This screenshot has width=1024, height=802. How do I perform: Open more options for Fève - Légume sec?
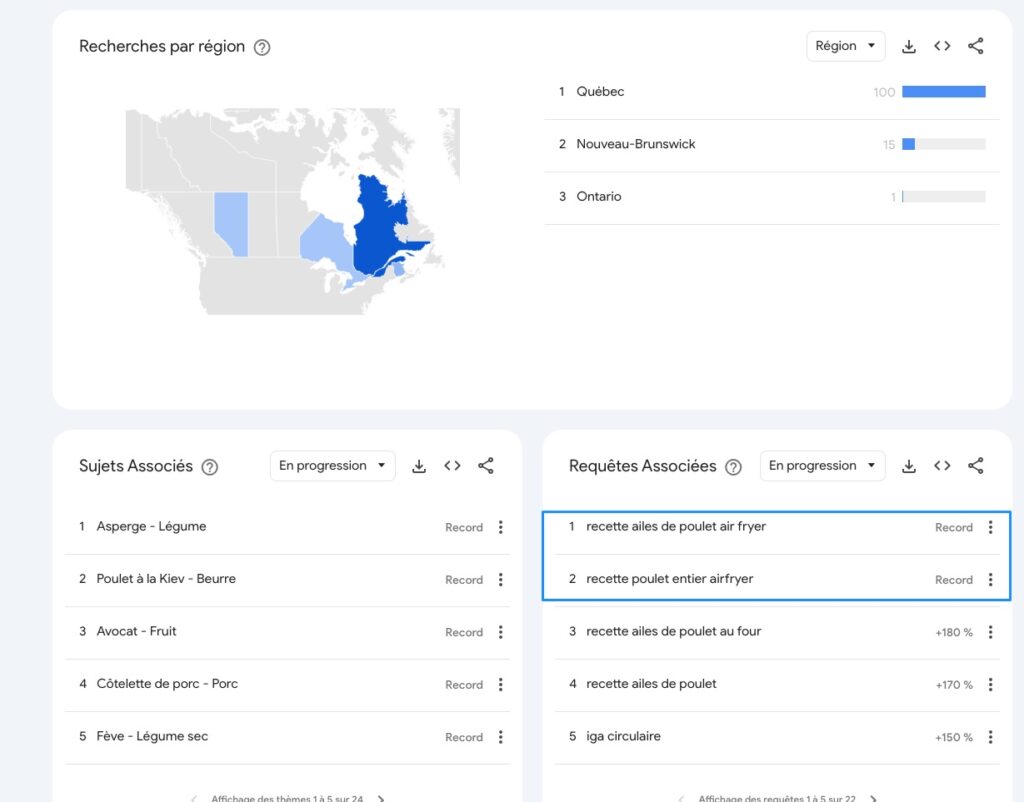tap(501, 737)
